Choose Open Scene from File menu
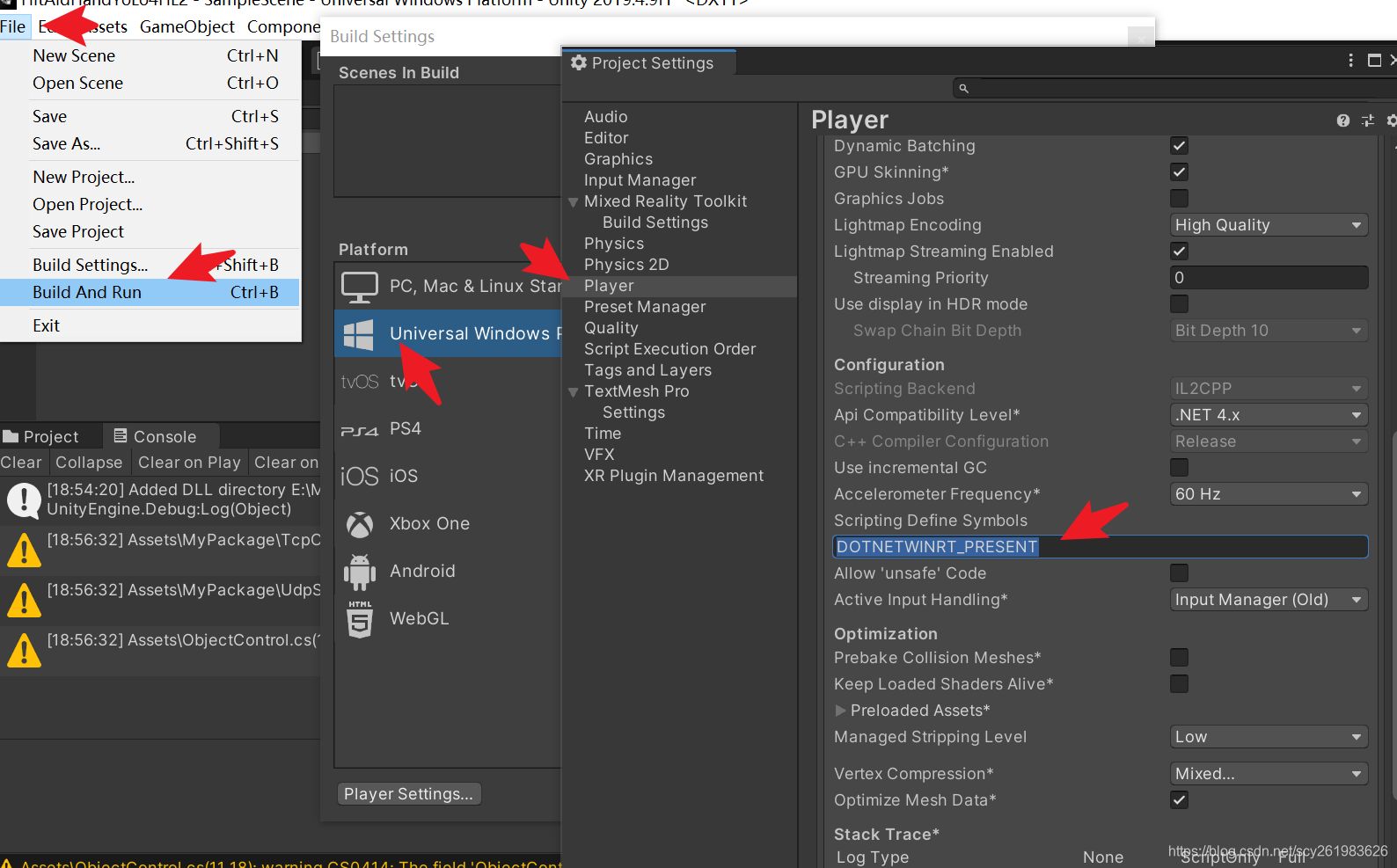Image resolution: width=1397 pixels, height=868 pixels. click(150, 83)
